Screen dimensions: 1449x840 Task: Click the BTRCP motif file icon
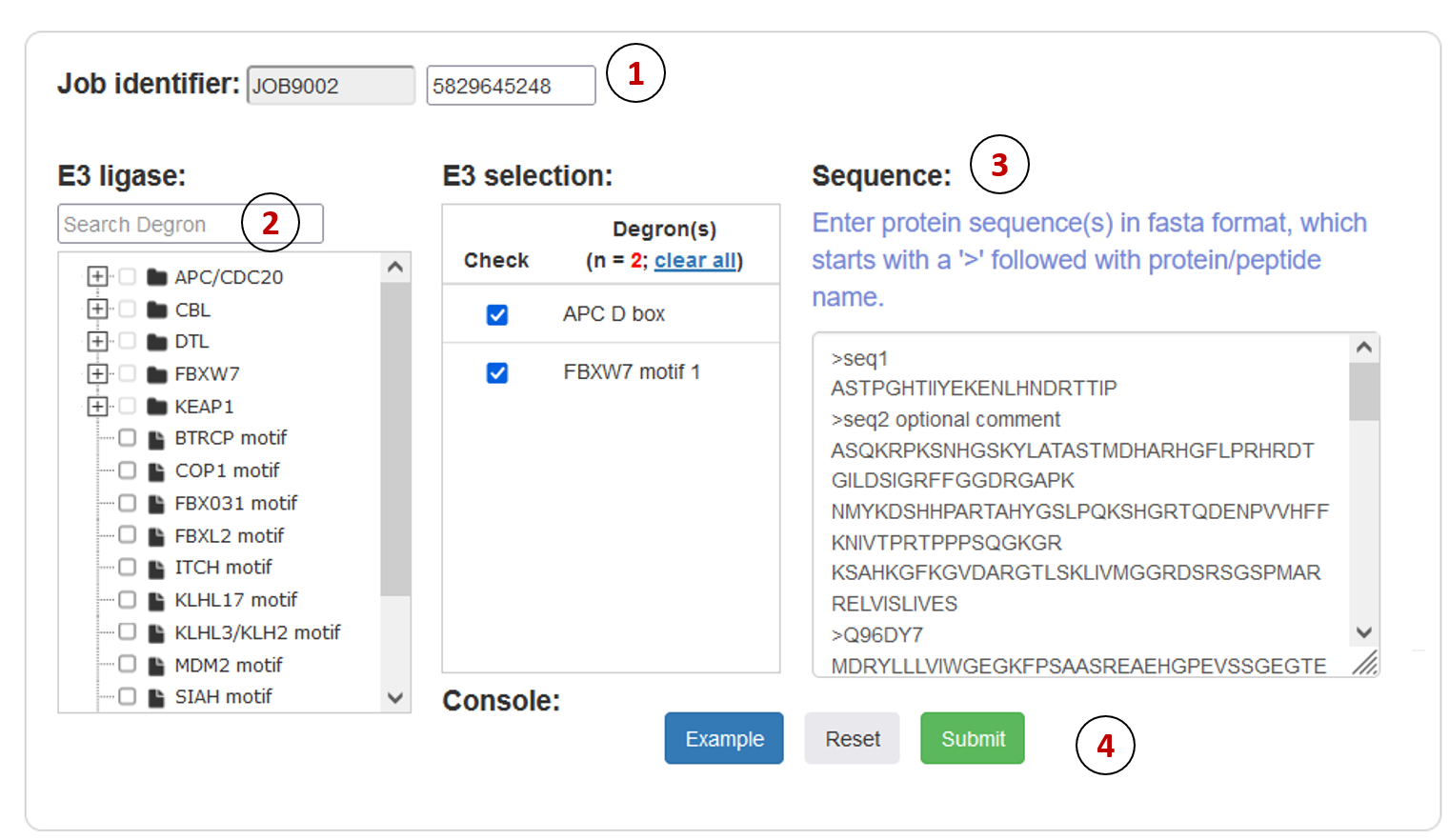(x=157, y=439)
